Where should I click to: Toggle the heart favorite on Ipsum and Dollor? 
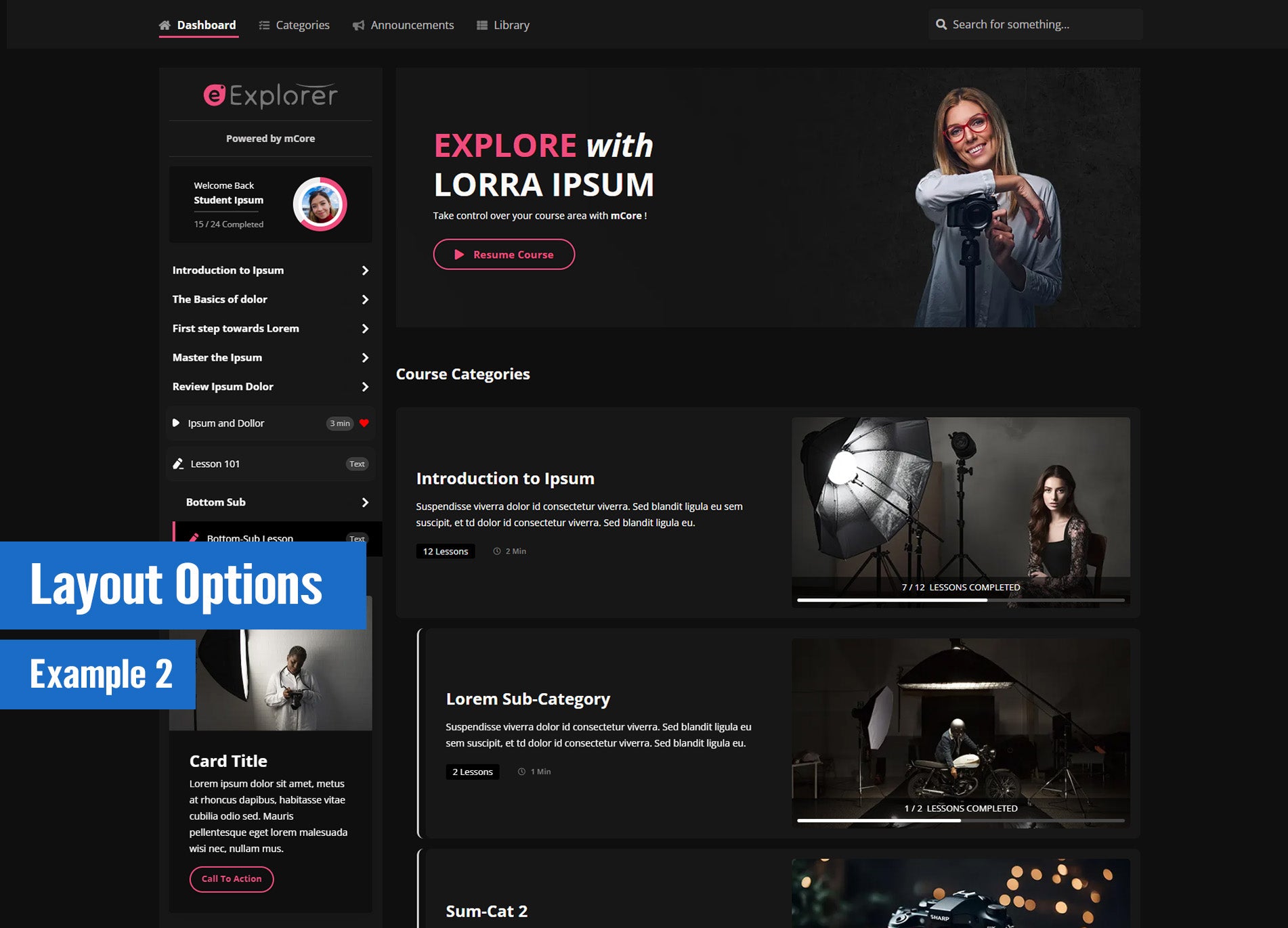click(363, 423)
